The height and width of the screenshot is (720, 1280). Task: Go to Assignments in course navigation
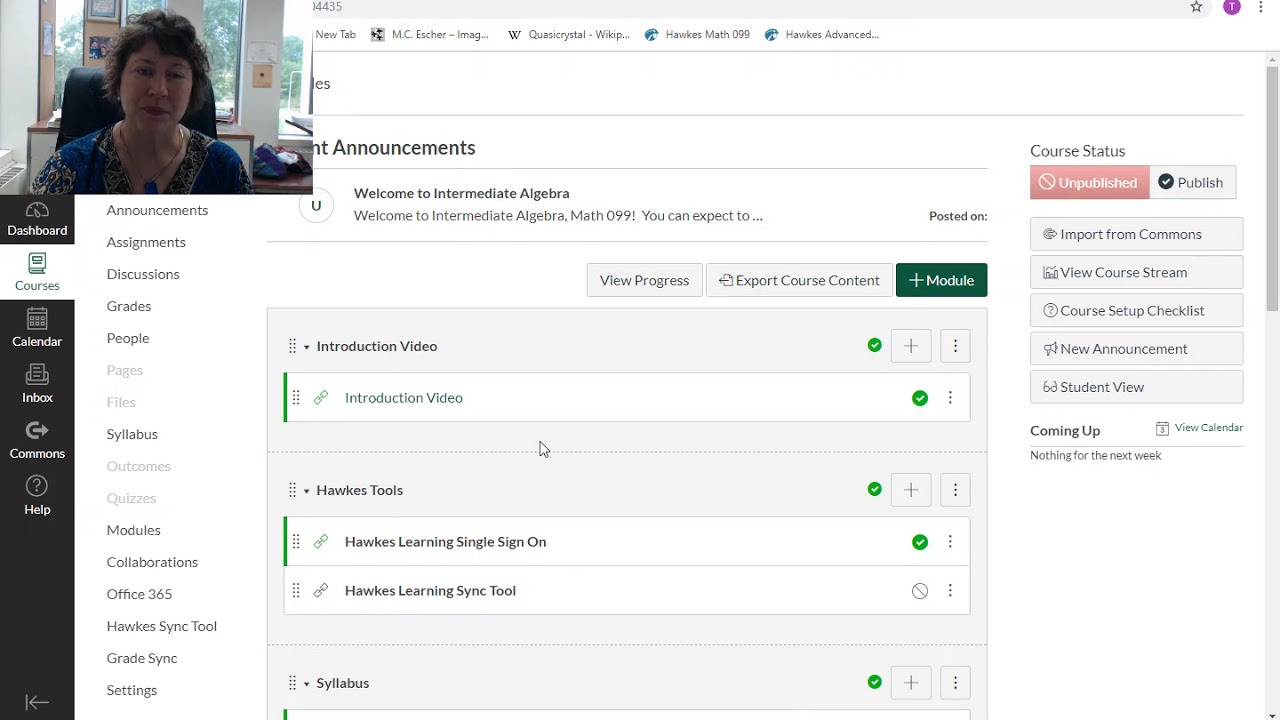146,242
